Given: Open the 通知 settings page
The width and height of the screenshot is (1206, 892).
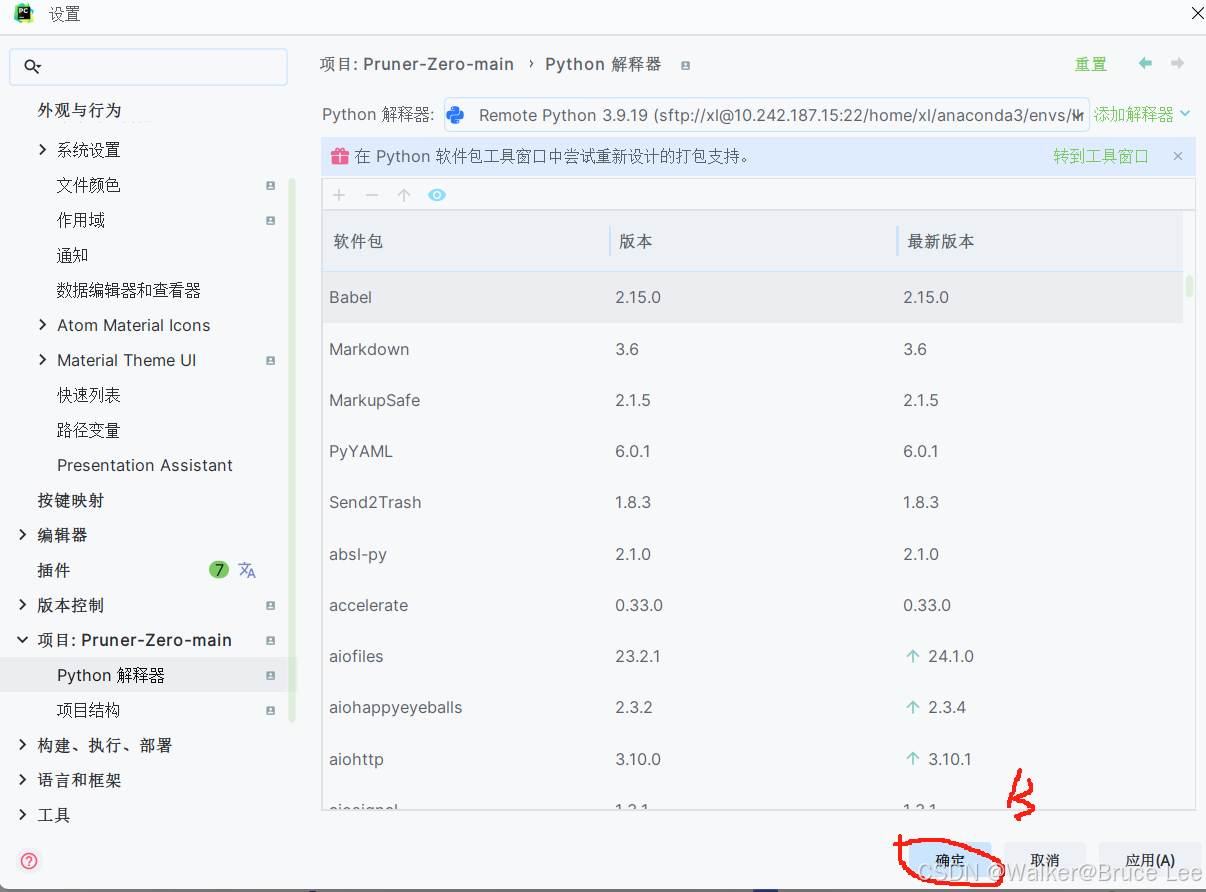Looking at the screenshot, I should (x=73, y=255).
